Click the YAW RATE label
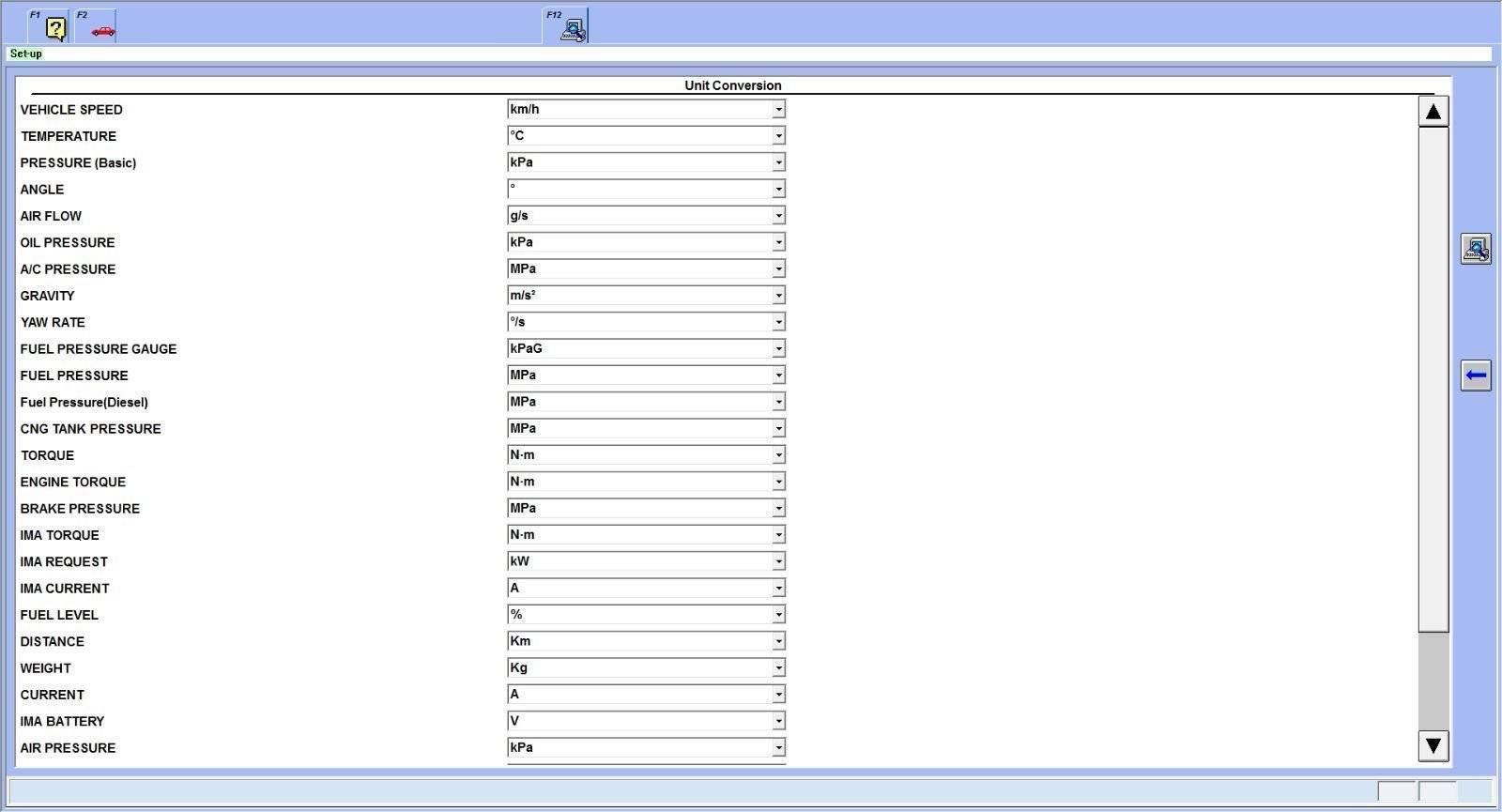 [x=53, y=322]
